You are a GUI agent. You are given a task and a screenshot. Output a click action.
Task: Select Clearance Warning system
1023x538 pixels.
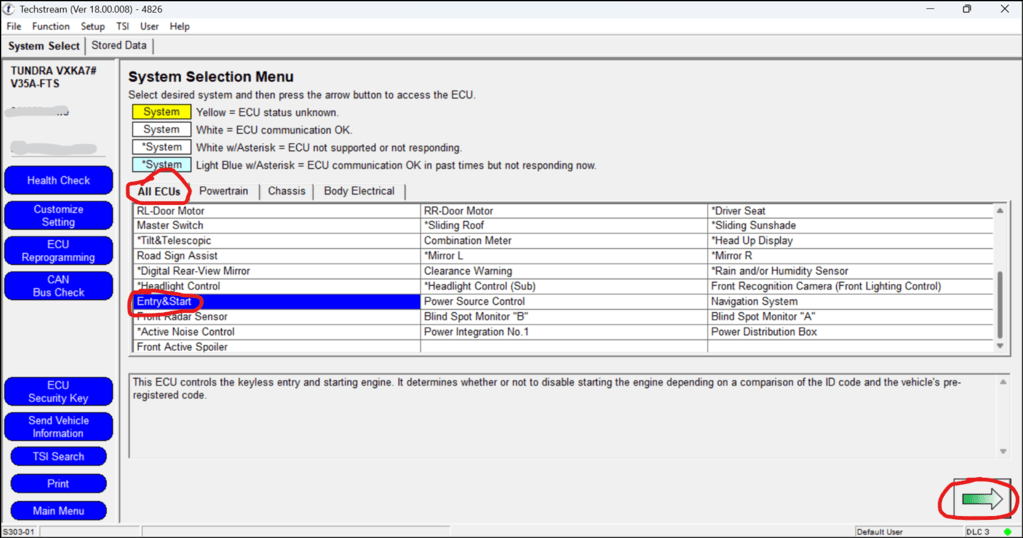click(564, 271)
